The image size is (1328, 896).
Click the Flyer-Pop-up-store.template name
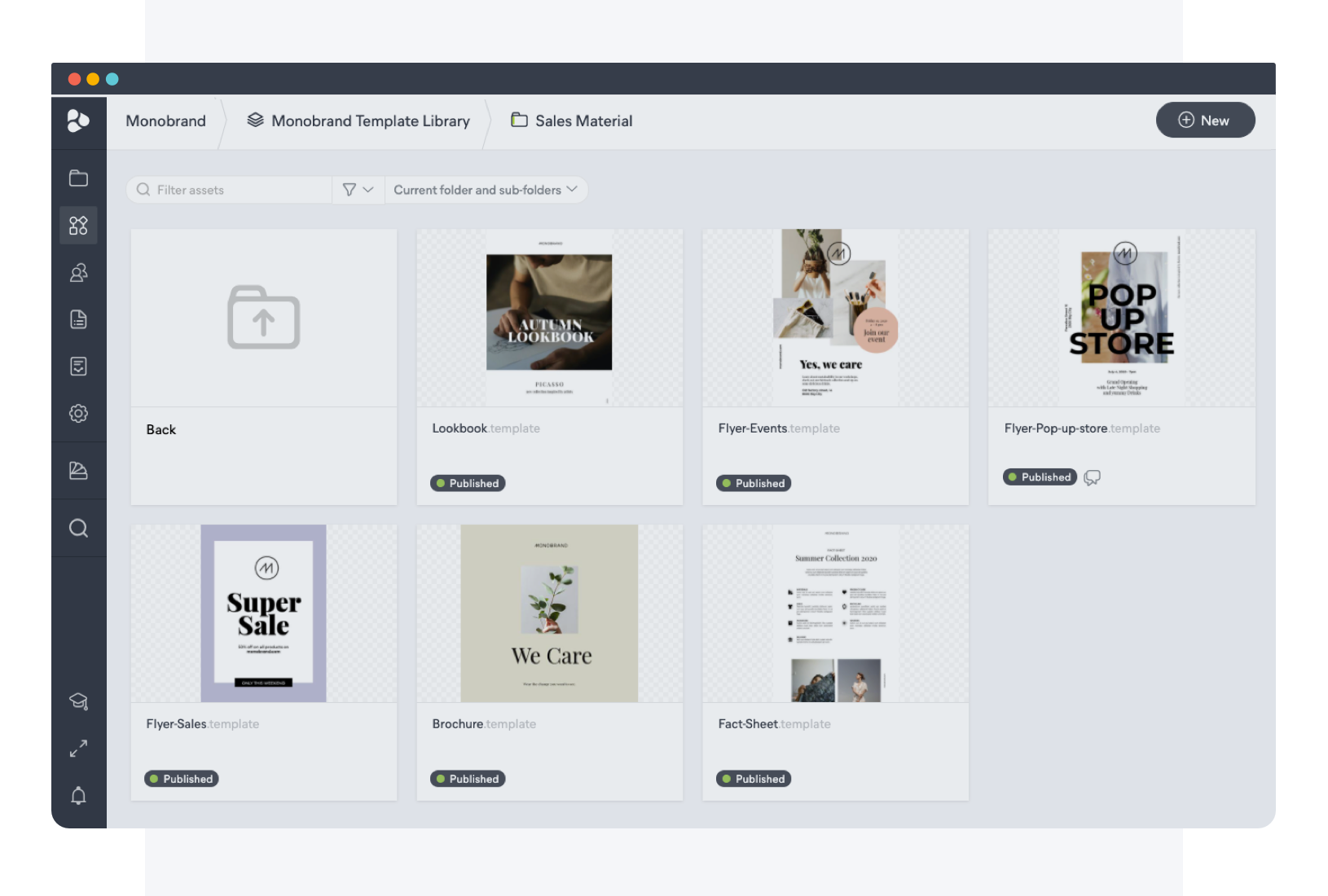click(x=1082, y=428)
